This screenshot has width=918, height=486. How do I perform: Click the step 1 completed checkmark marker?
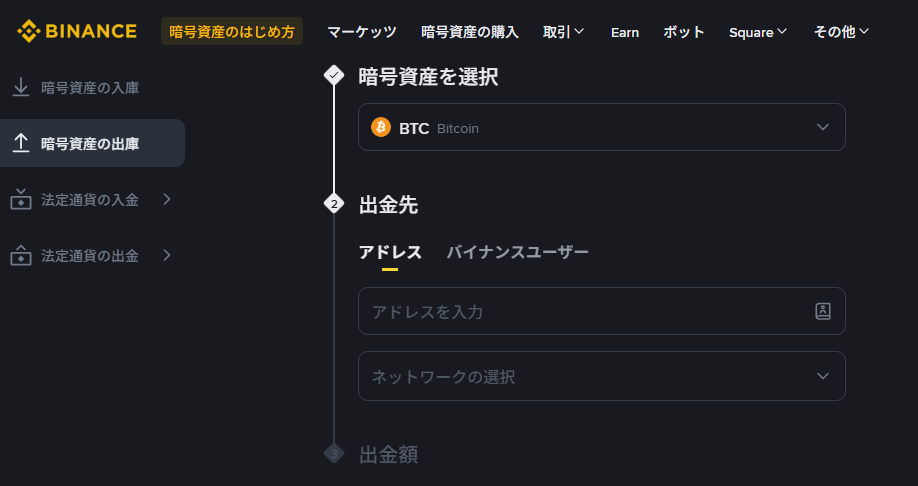point(334,76)
